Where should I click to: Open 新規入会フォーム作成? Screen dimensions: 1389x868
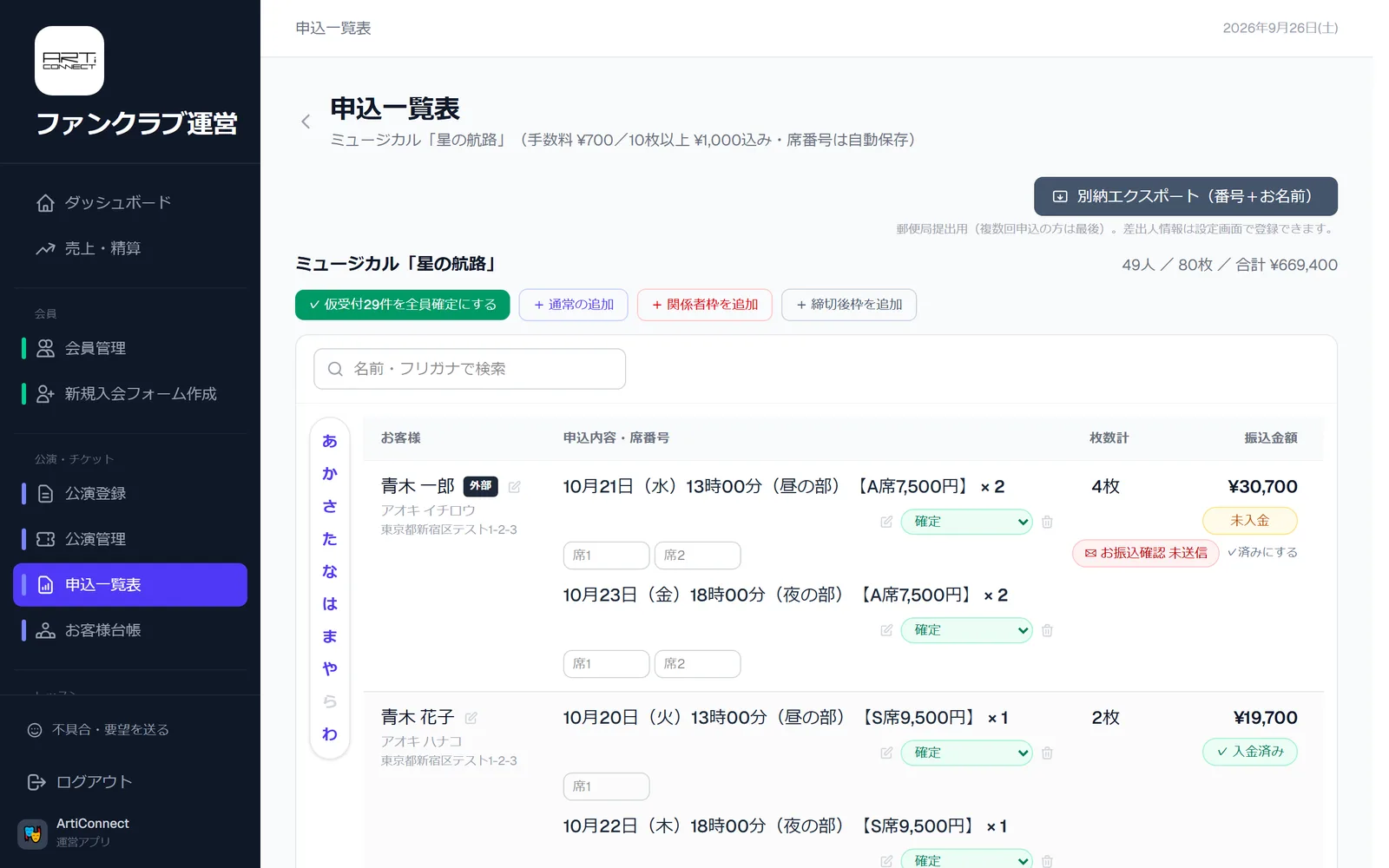(x=130, y=394)
